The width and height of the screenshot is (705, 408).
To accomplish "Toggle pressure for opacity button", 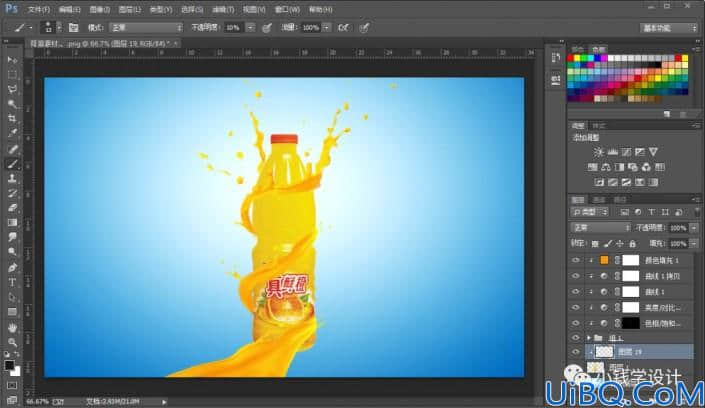I will click(x=267, y=27).
